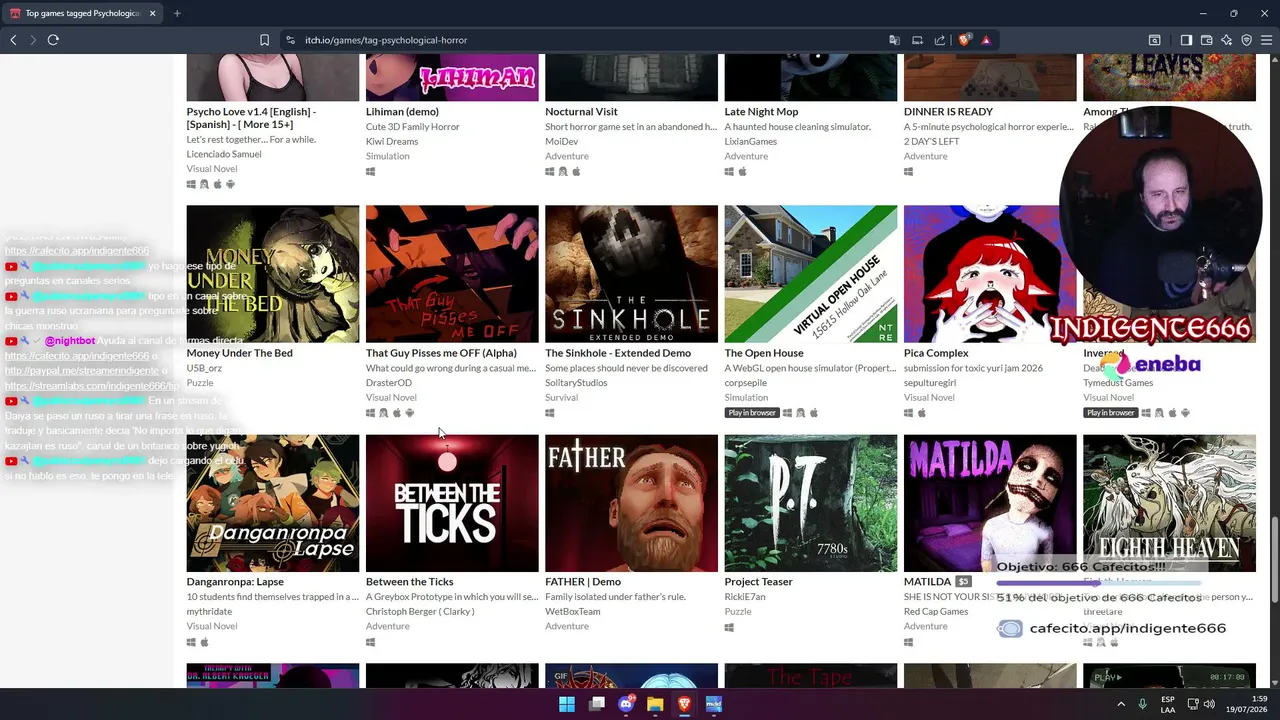This screenshot has height=720, width=1280.
Task: Visit author Christoph Berger ( Clarky )'s page
Action: 420,612
